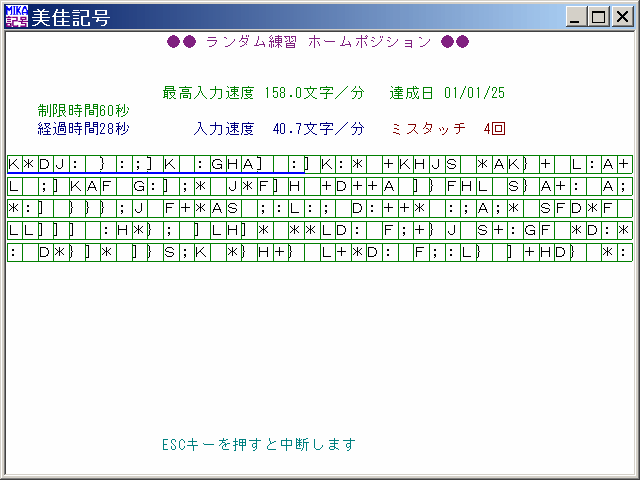Click the MIKA app icon in title bar
This screenshot has width=640, height=480.
[17, 17]
